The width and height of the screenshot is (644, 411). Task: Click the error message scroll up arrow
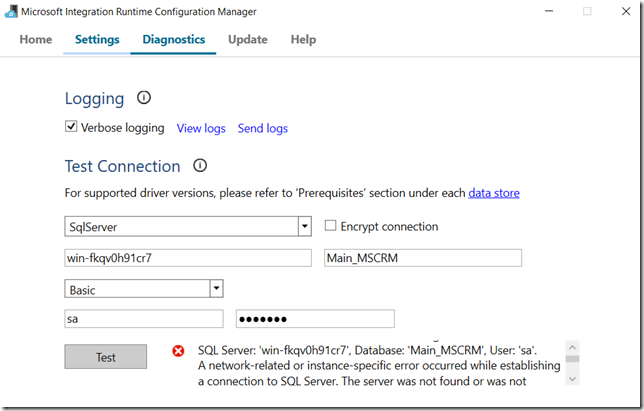pyautogui.click(x=572, y=347)
